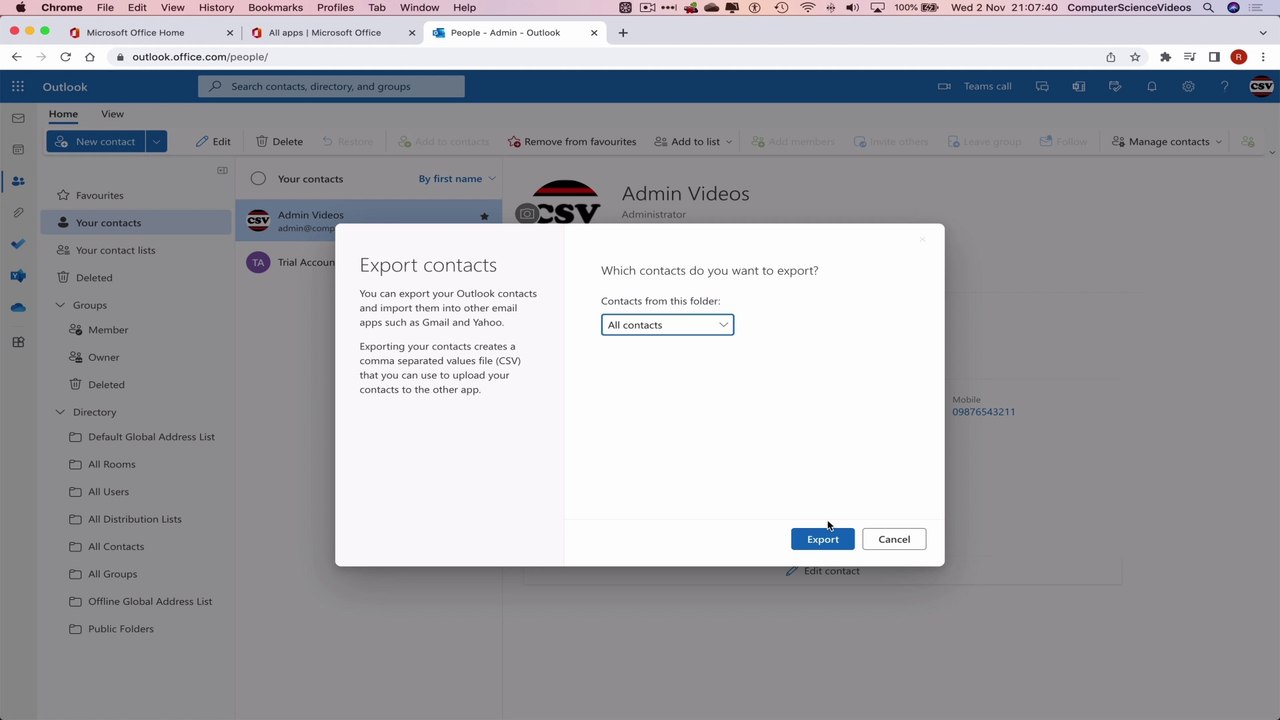Cancel the export dialog
This screenshot has height=720, width=1280.
894,539
